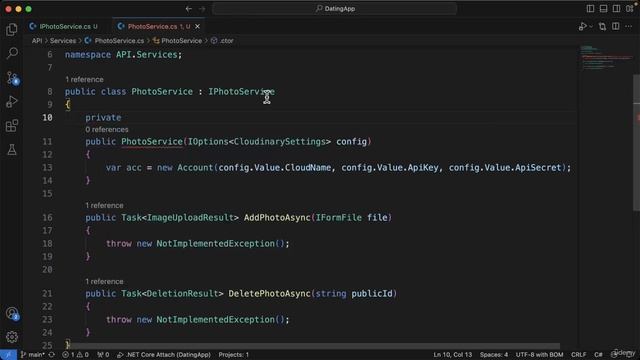Screen dimensions: 640x360
Task: Click 'CloudinarySettings' in the constructor parameter
Action: tap(280, 142)
